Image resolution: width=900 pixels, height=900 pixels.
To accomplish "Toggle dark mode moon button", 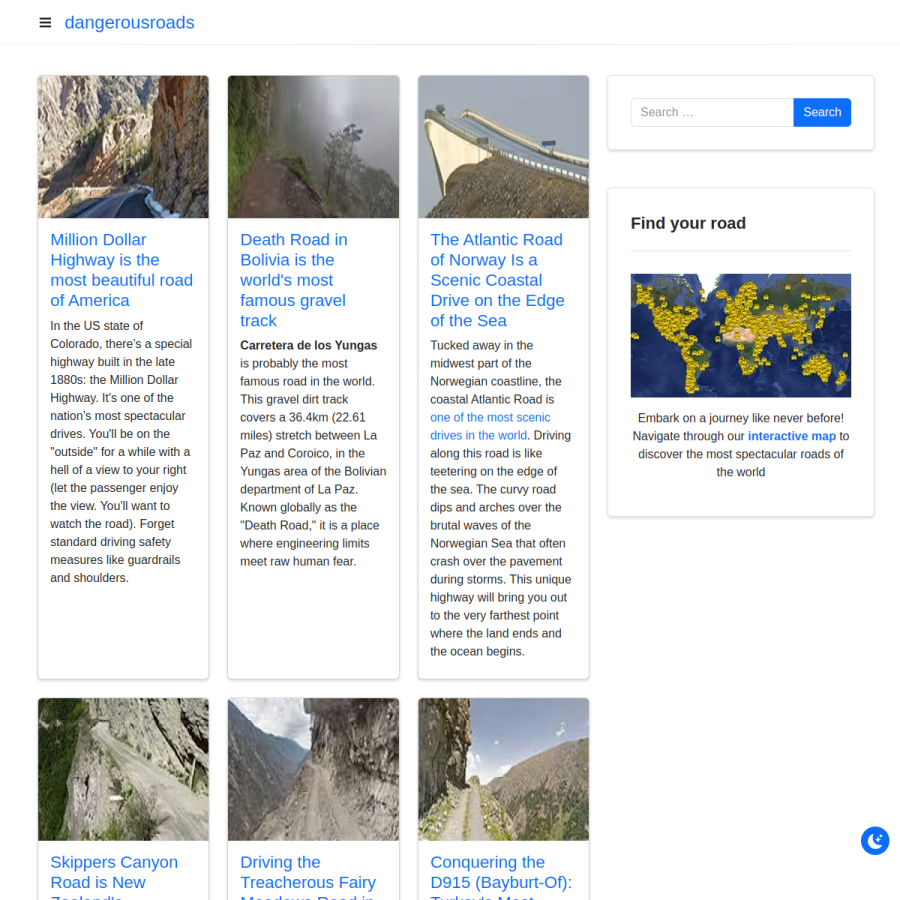I will click(875, 841).
